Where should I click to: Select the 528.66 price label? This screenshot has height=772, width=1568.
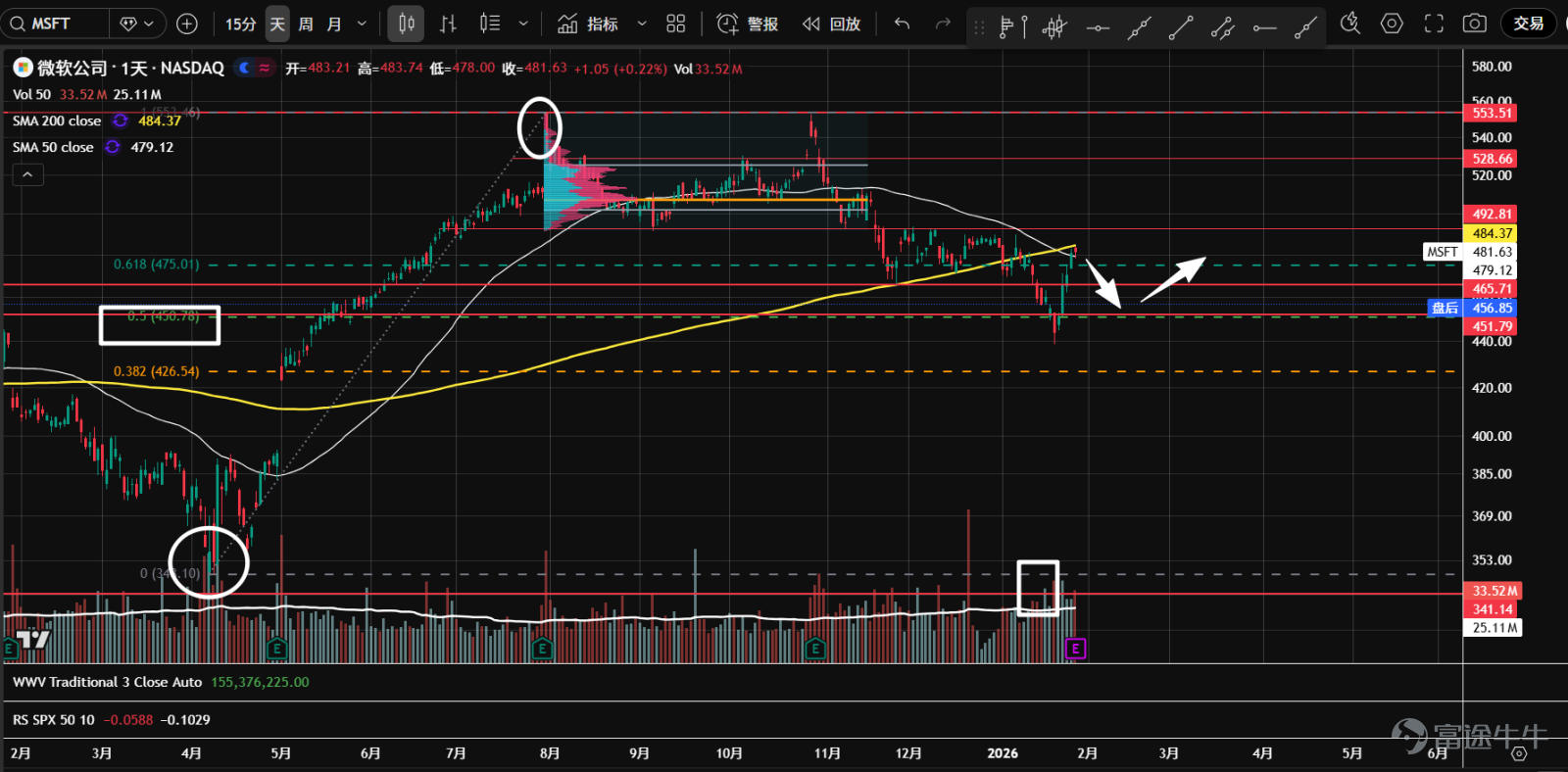[1491, 158]
